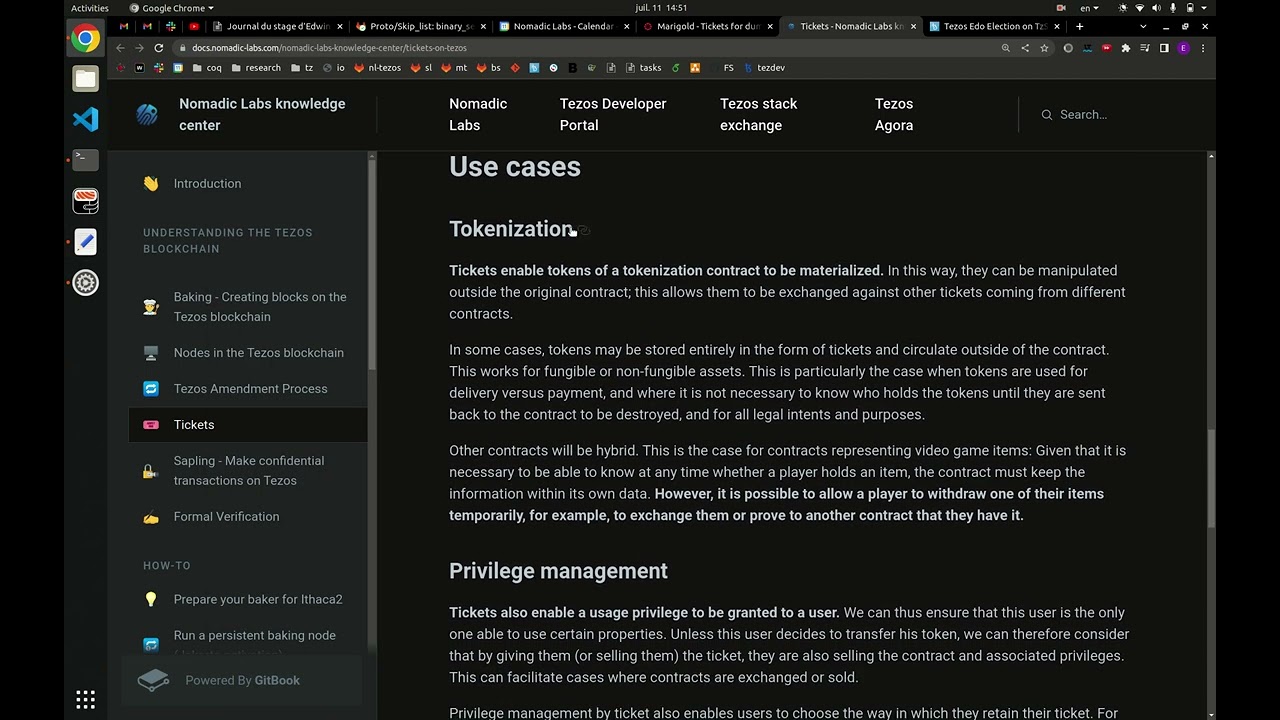Open Prepare your baker for Ithaca2
Image resolution: width=1280 pixels, height=720 pixels.
pos(258,600)
